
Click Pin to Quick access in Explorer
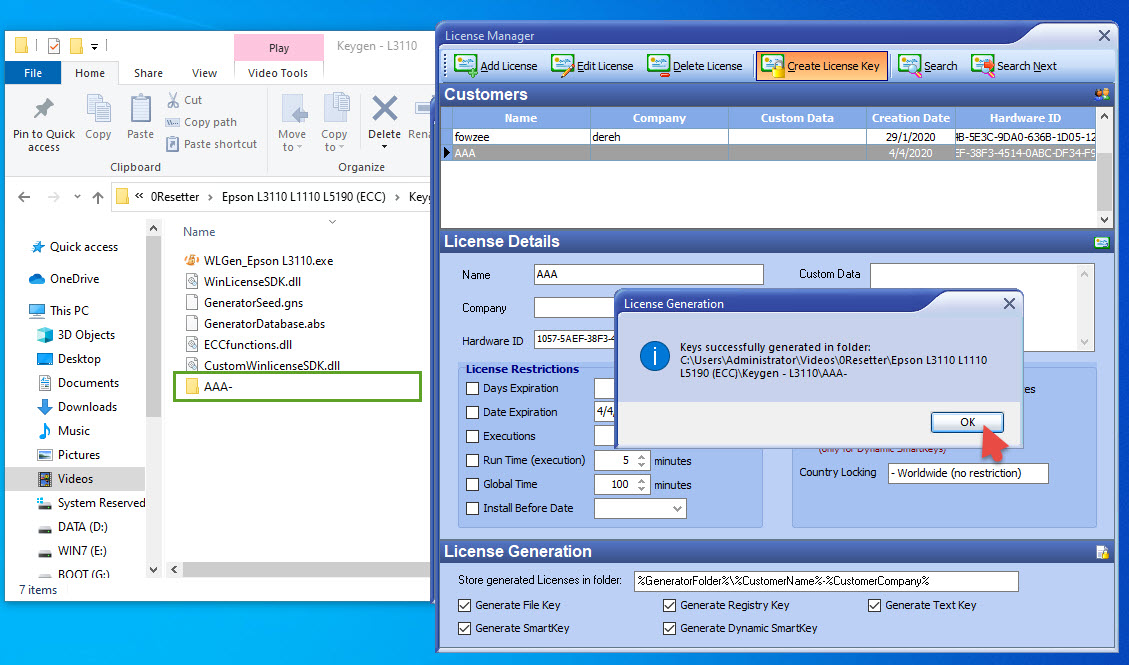coord(44,125)
